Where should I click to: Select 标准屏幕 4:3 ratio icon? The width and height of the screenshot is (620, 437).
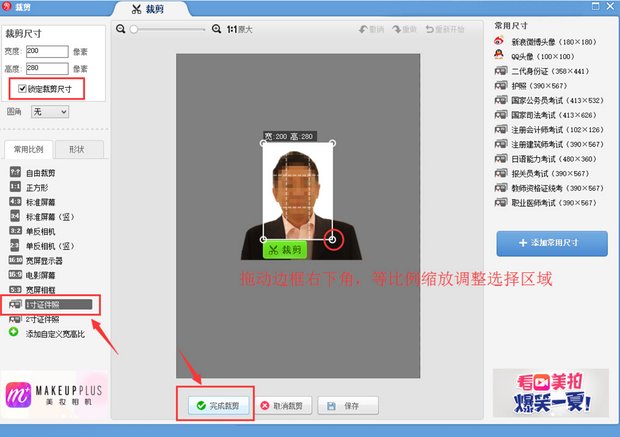pos(15,201)
